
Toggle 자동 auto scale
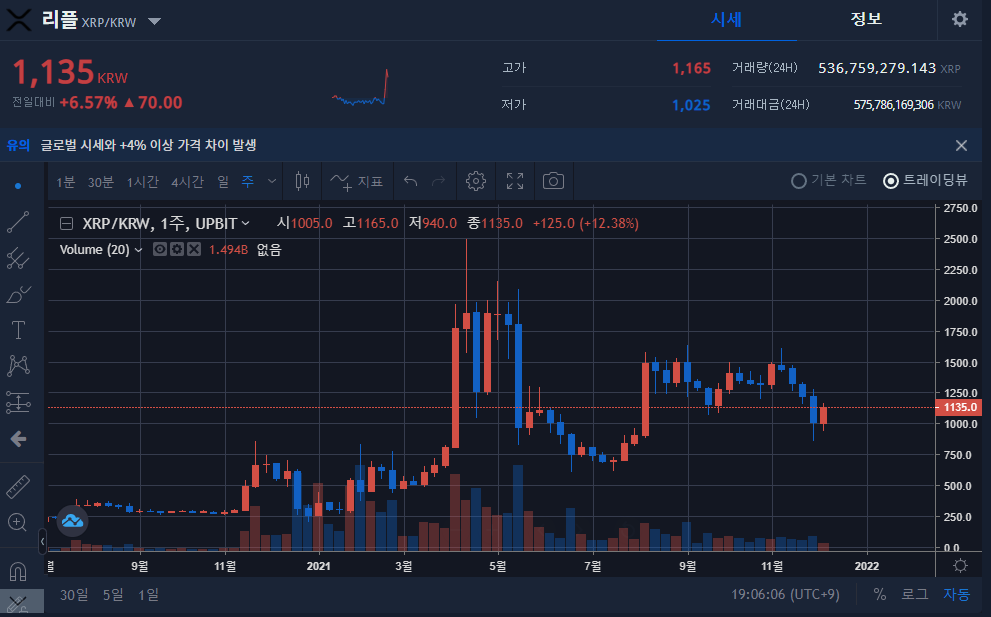(956, 595)
